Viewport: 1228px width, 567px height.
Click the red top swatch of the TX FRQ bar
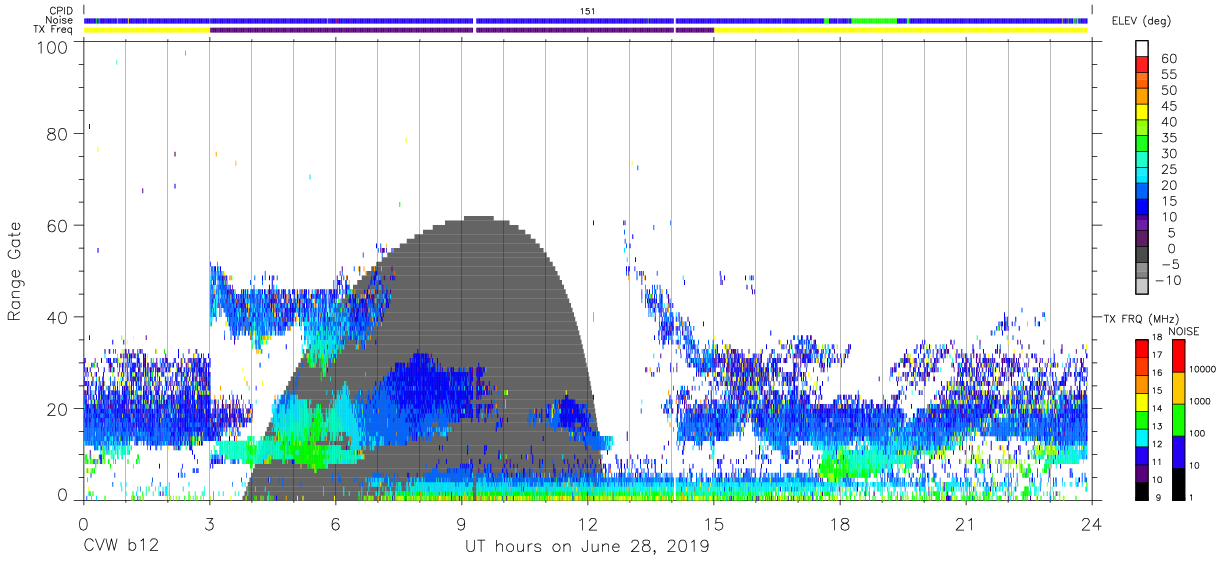point(1141,349)
